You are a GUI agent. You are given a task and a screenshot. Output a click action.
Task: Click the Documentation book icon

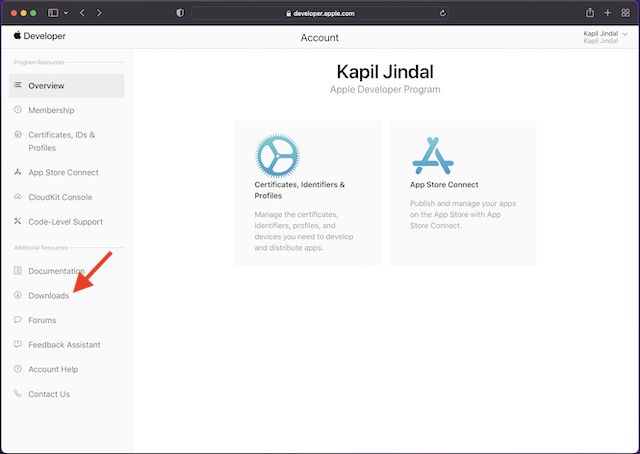point(18,270)
